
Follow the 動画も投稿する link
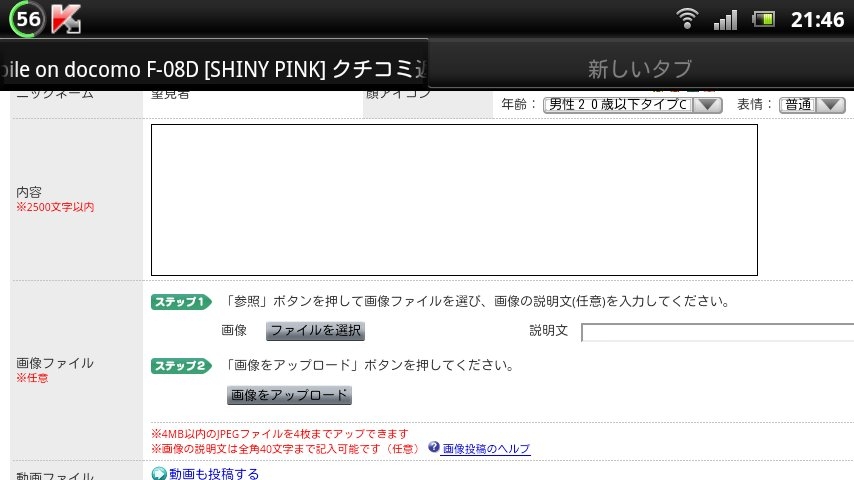[x=214, y=473]
